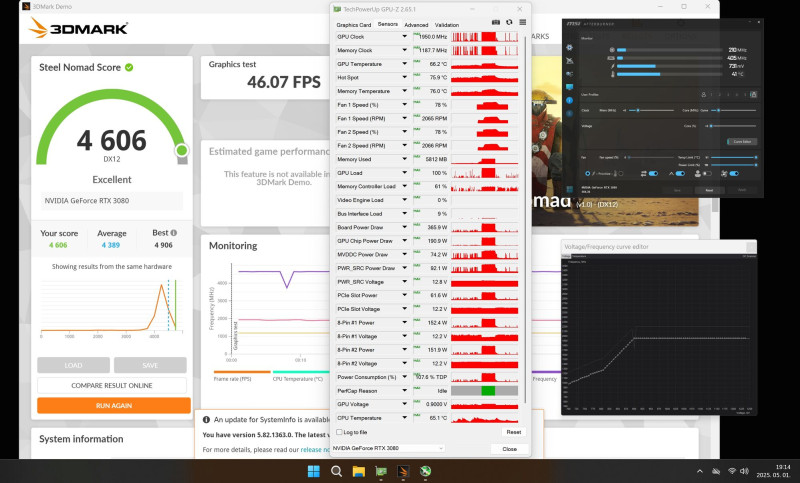Click GPU-Z sensors vertical scrollbar
The image size is (800, 483).
tap(526, 219)
